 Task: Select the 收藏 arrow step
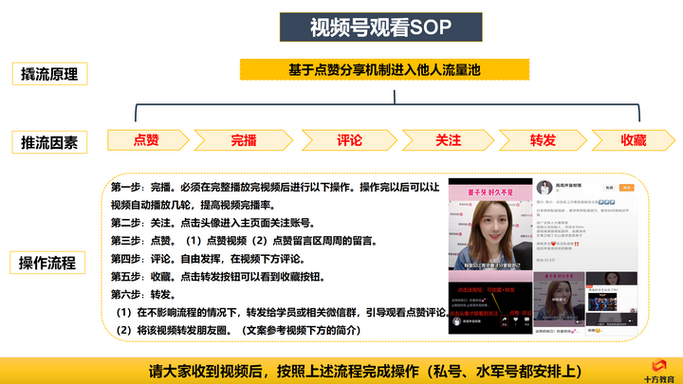click(x=633, y=140)
